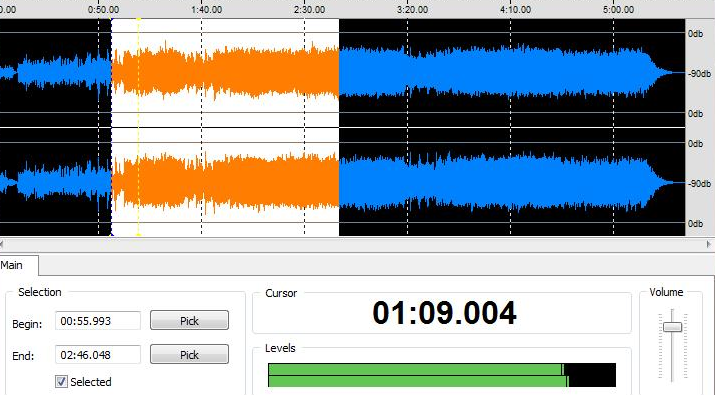Viewport: 715px width, 395px height.
Task: Click the orange selected waveform in the upper channel
Action: (225, 73)
